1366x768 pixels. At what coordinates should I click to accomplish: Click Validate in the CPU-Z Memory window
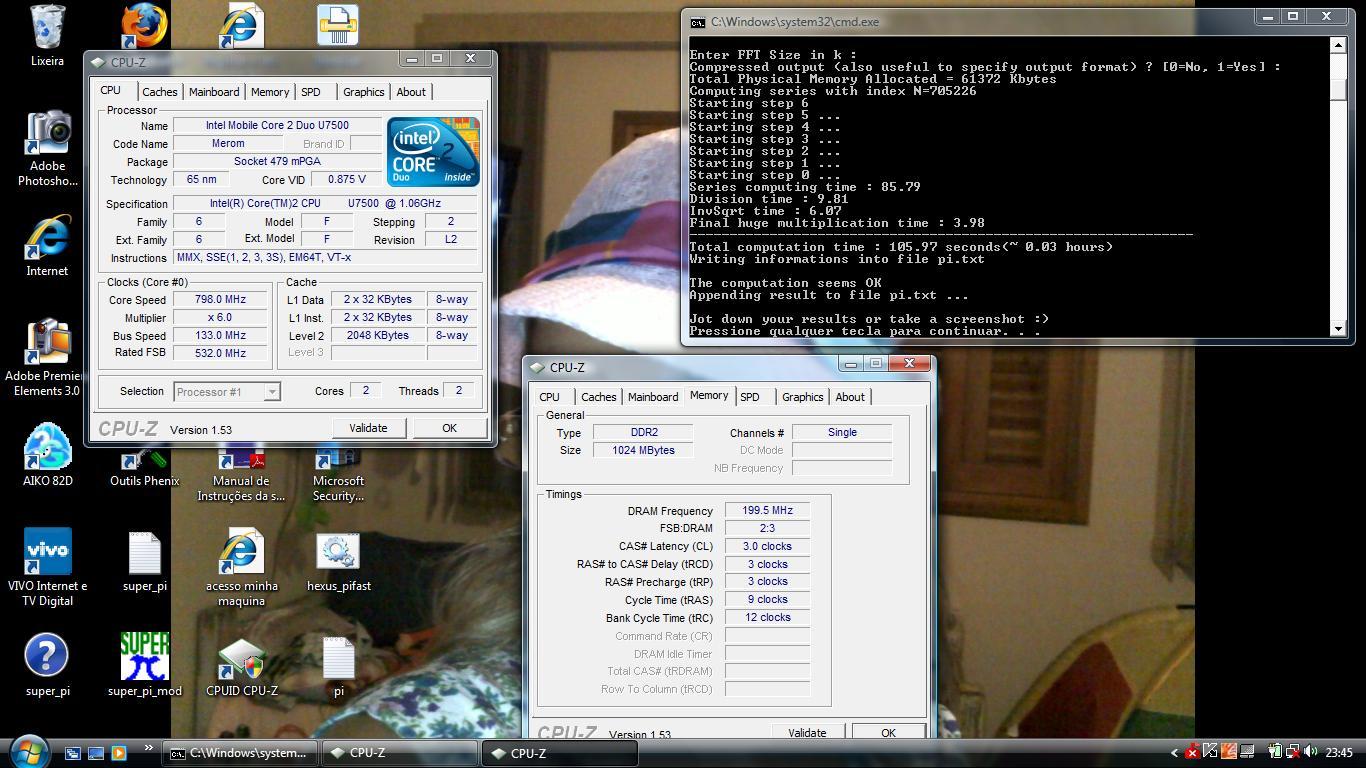point(807,732)
